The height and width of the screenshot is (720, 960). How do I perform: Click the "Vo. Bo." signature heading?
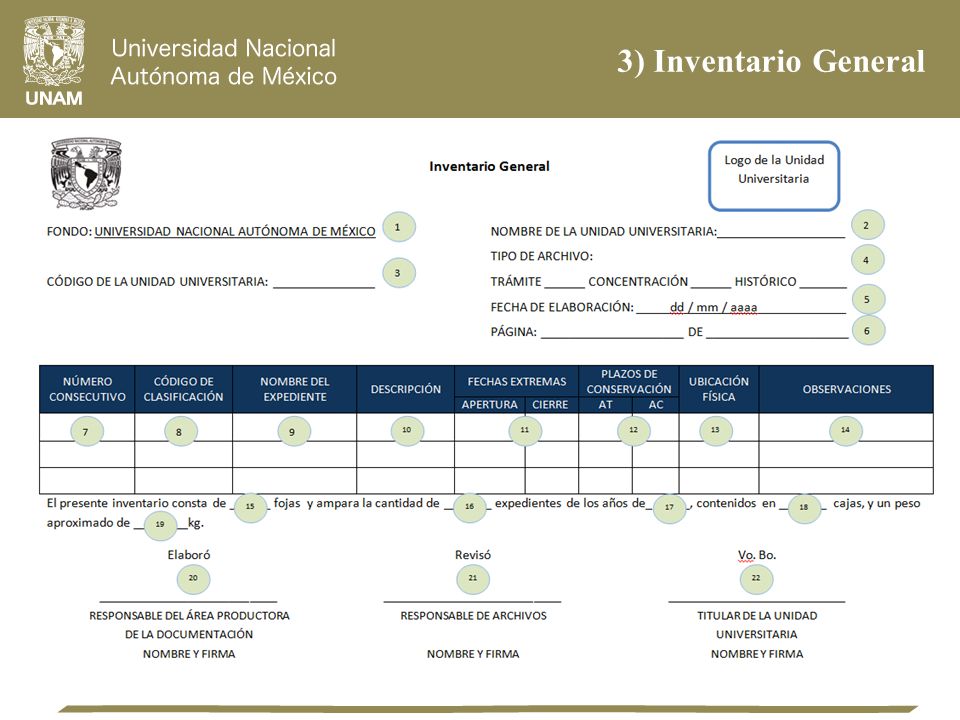click(757, 555)
